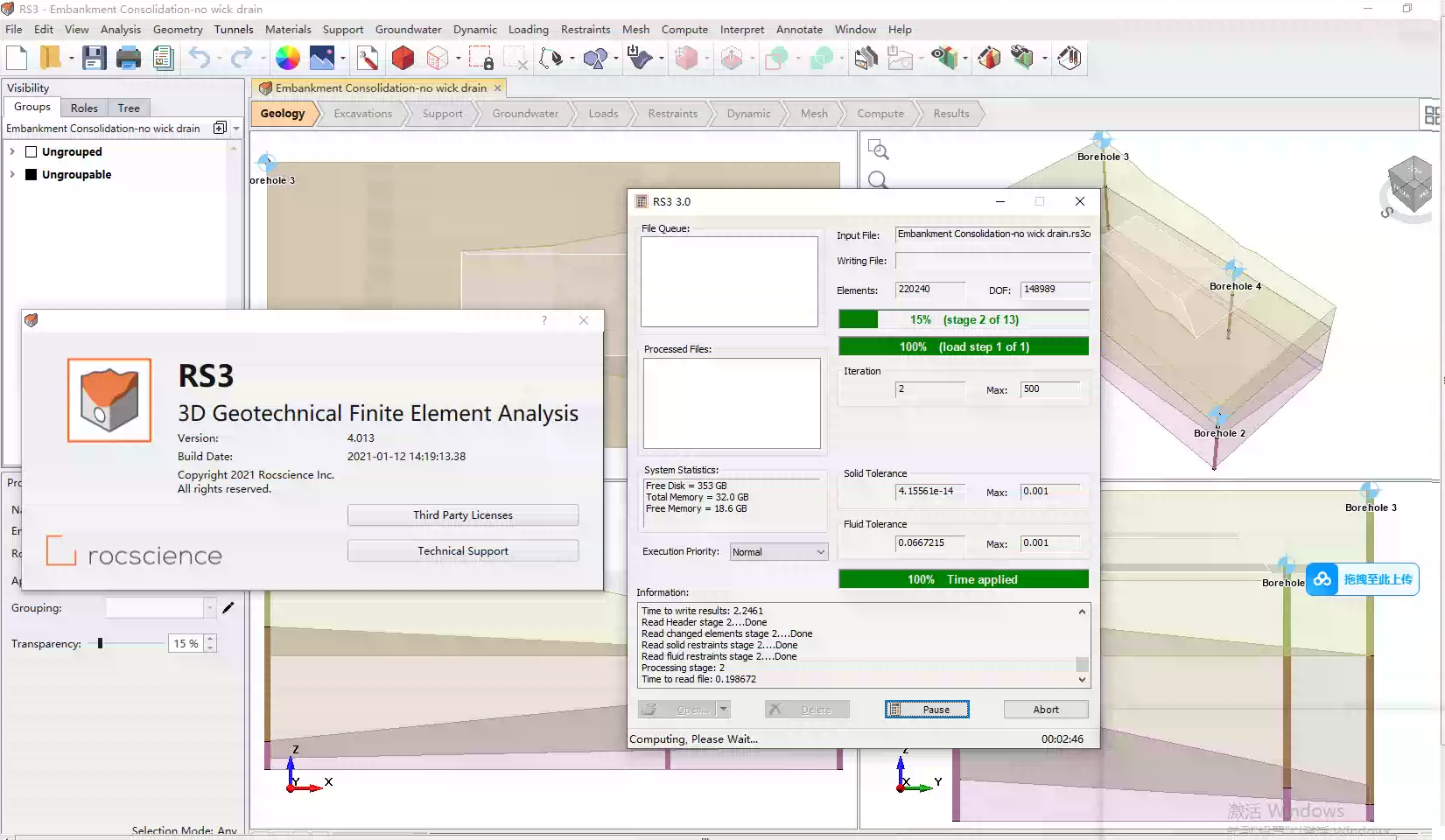Click the pencil on red cube icon
Screen dimensions: 1445x840
[x=989, y=59]
